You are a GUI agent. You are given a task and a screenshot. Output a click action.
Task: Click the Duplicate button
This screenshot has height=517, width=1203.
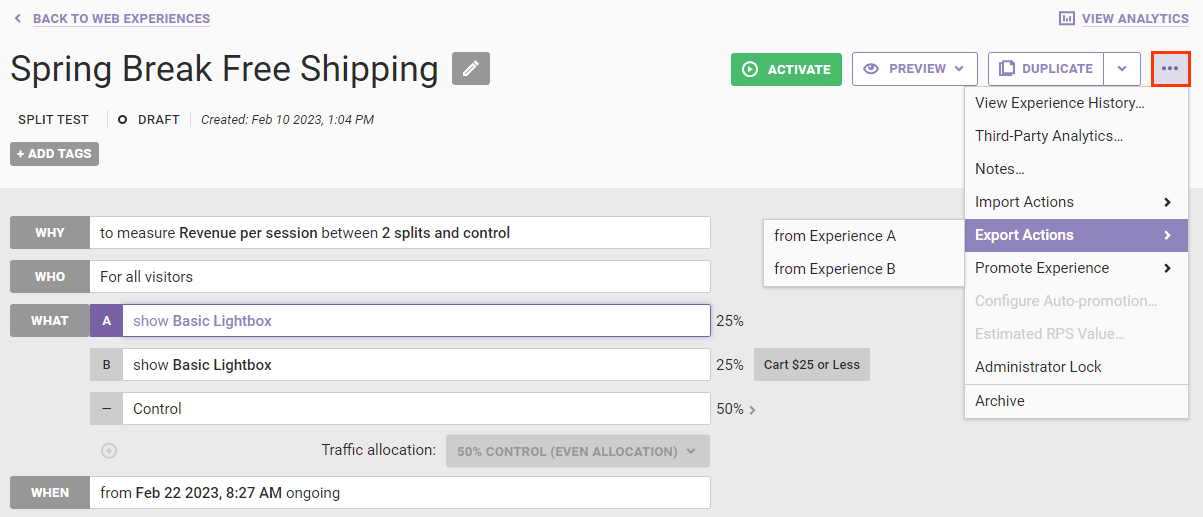point(1046,69)
